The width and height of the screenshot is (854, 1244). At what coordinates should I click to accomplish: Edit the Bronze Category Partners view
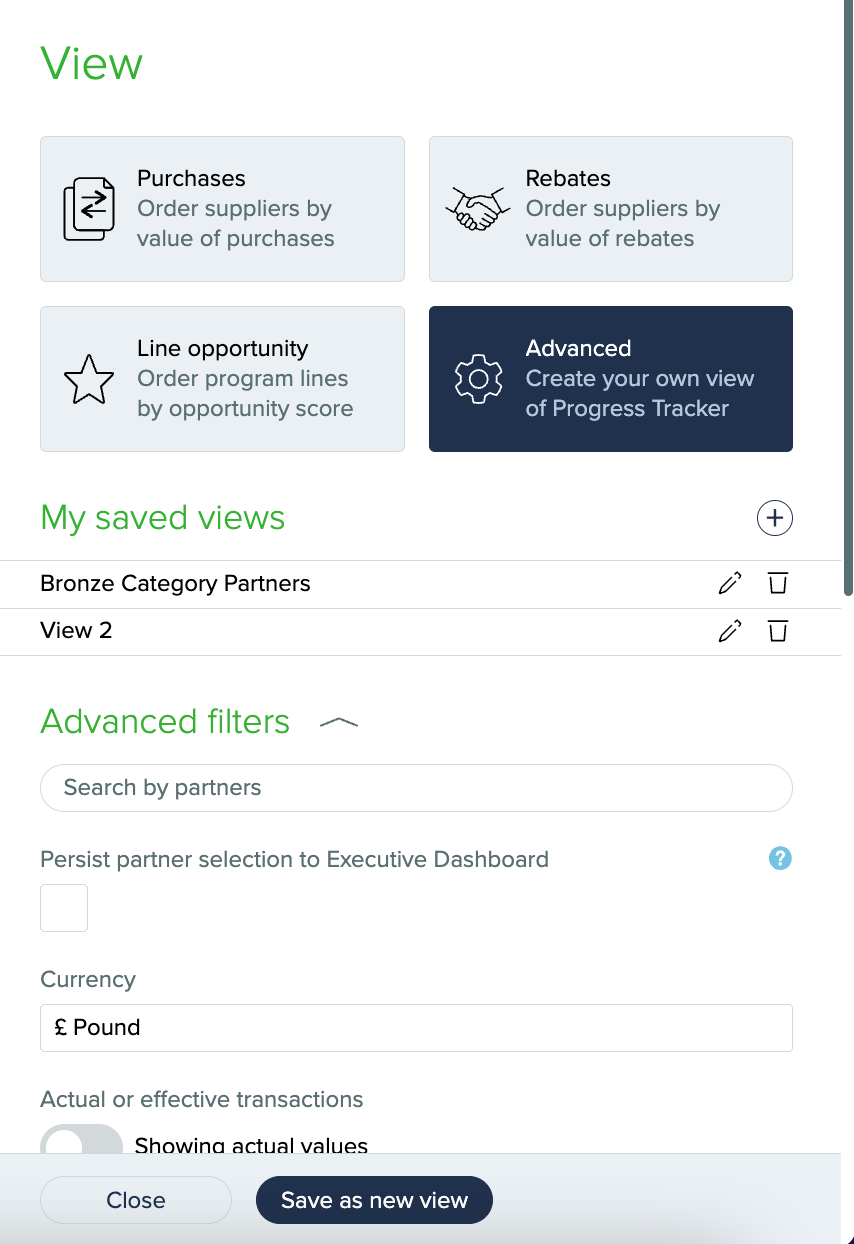coord(730,583)
